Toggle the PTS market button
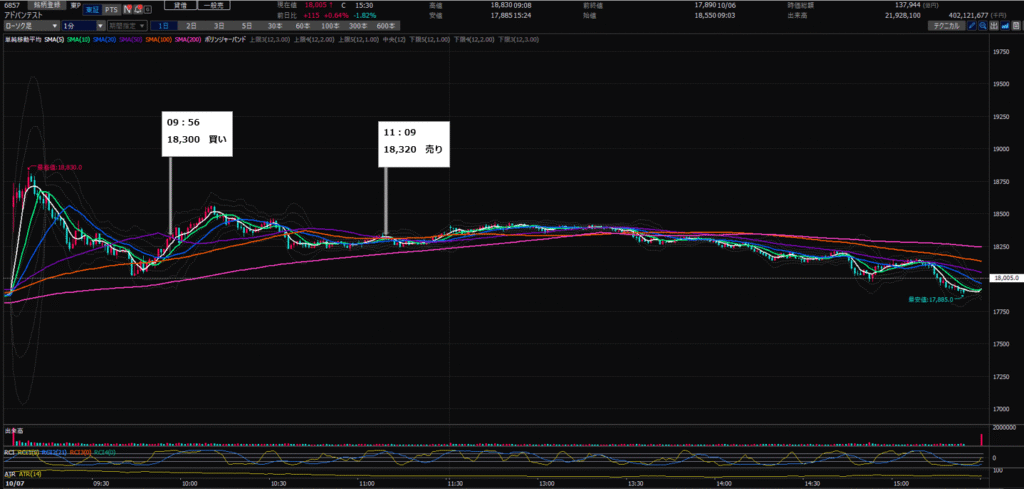1024x489 pixels. click(110, 8)
